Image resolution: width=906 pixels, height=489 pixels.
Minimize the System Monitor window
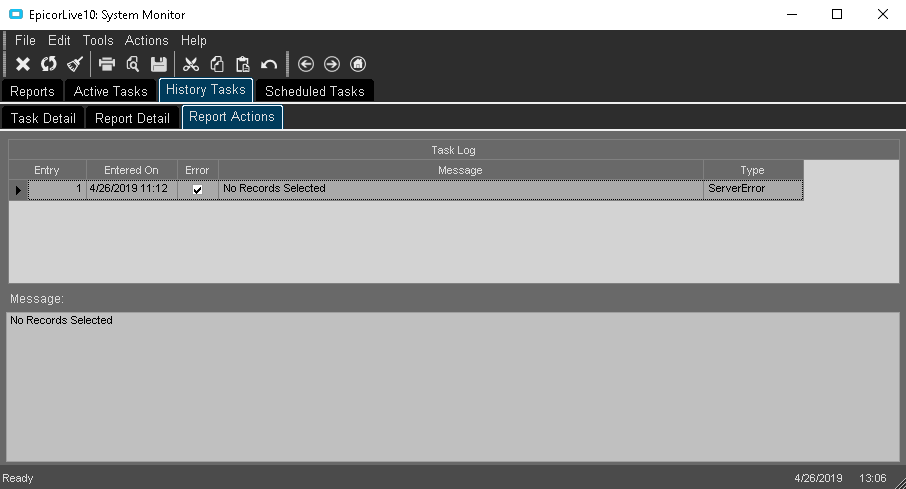[792, 14]
